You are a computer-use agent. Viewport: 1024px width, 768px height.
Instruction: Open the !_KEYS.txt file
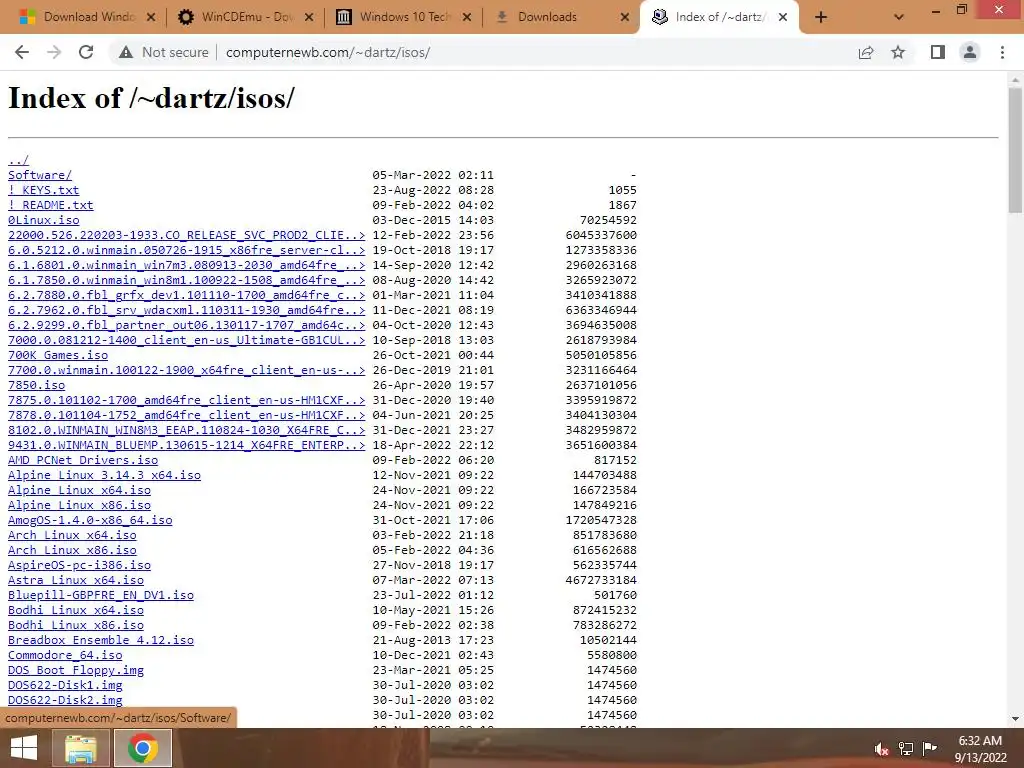[44, 190]
